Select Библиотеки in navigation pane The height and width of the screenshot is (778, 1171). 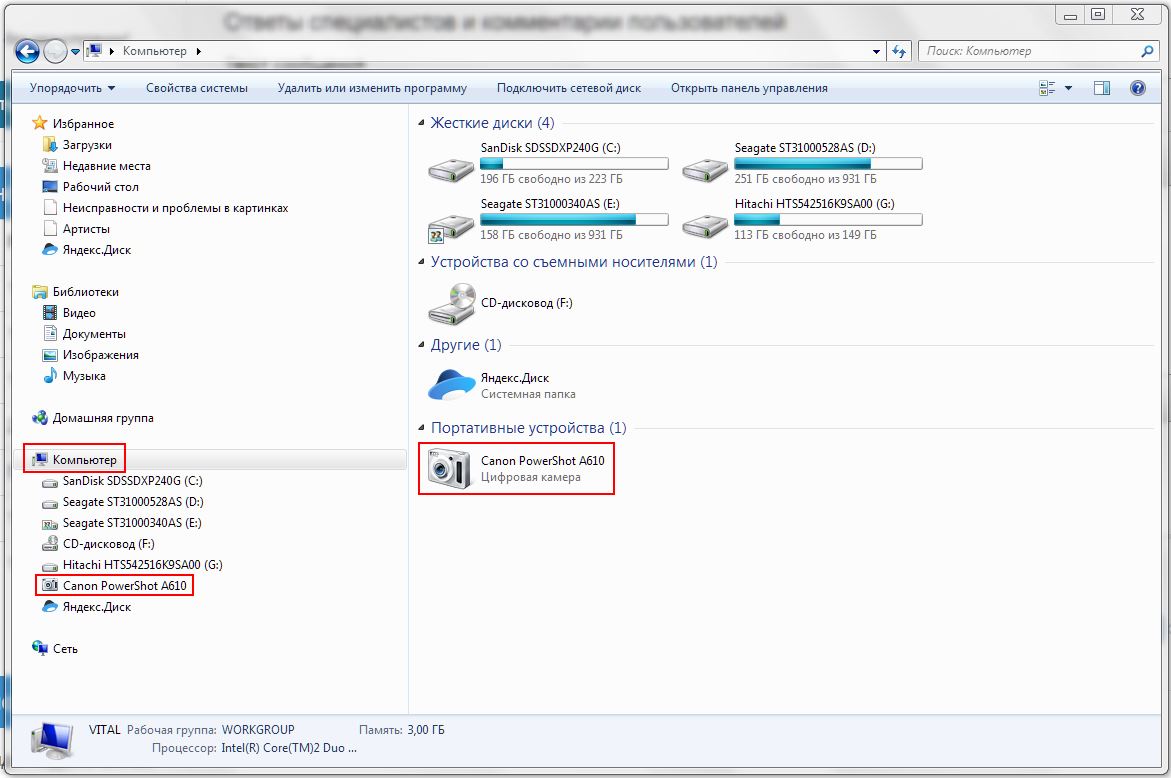[x=75, y=292]
